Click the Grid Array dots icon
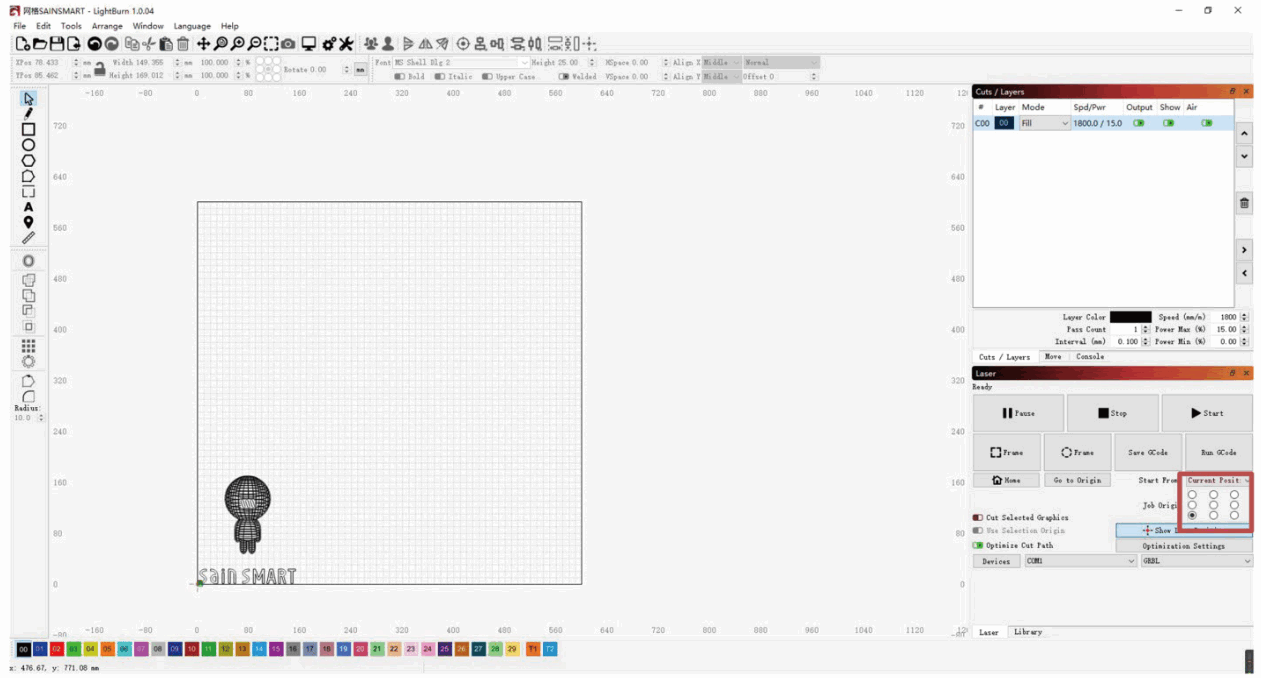The width and height of the screenshot is (1261, 678). coord(28,345)
